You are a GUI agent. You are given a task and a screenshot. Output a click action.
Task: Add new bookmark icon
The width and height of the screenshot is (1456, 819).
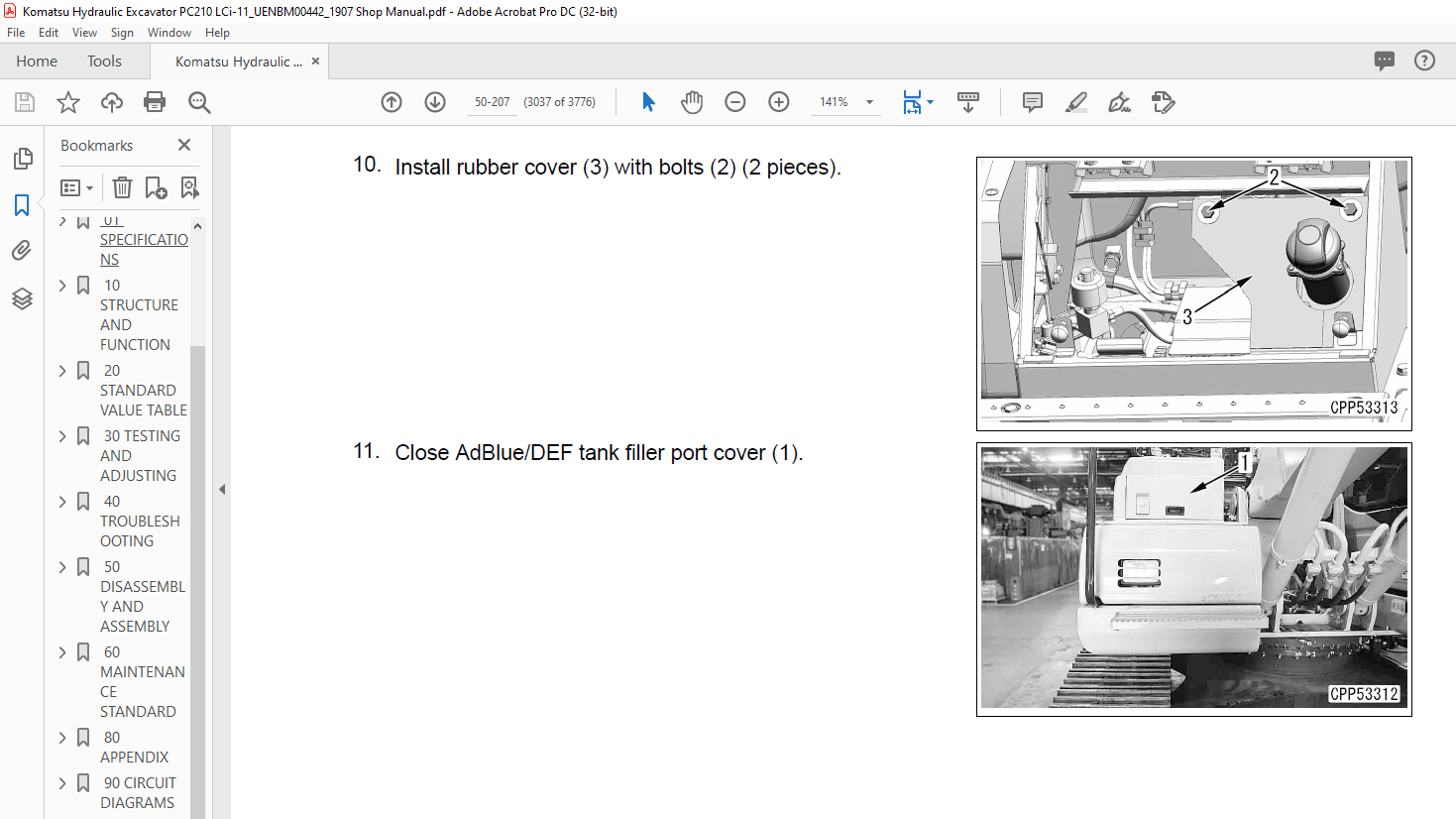156,187
